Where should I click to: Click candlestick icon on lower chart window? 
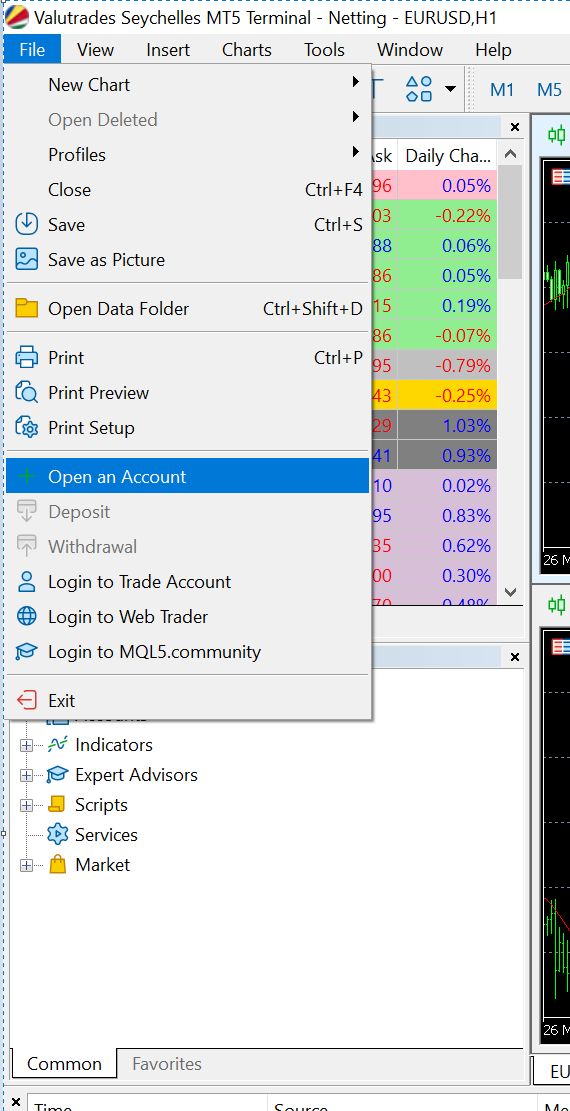pos(557,604)
